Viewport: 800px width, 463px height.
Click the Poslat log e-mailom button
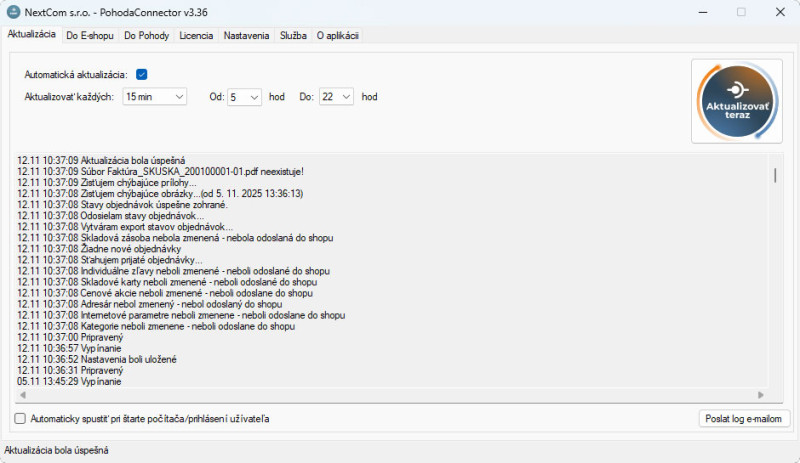[x=744, y=418]
